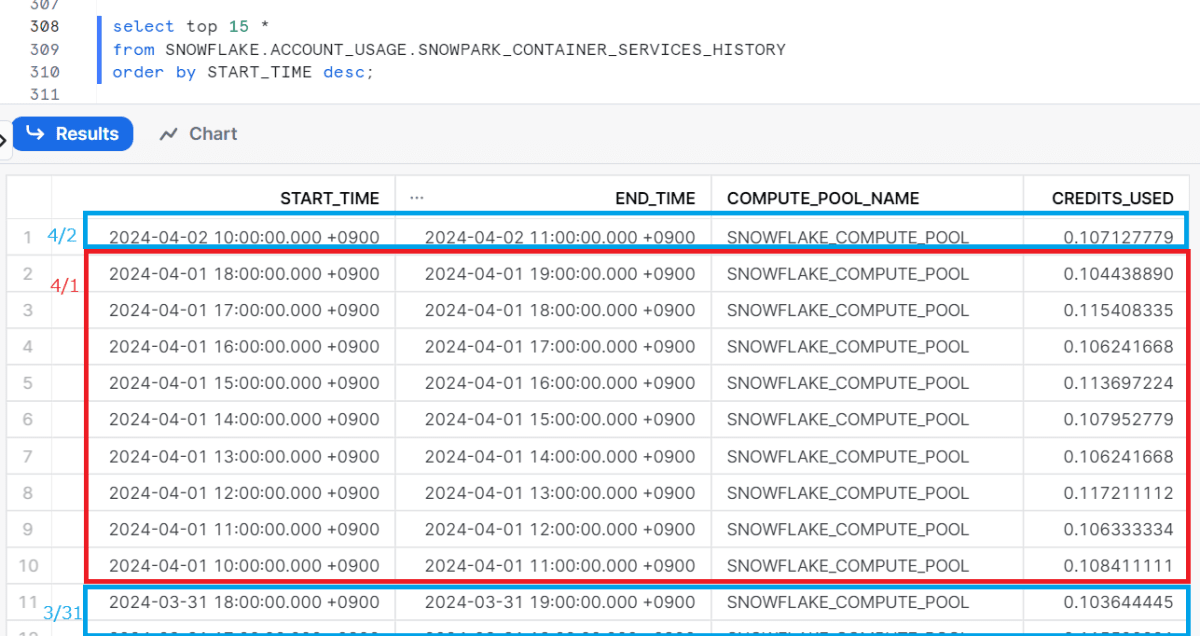Sort by START_TIME column header
The image size is (1200, 636).
pos(329,198)
